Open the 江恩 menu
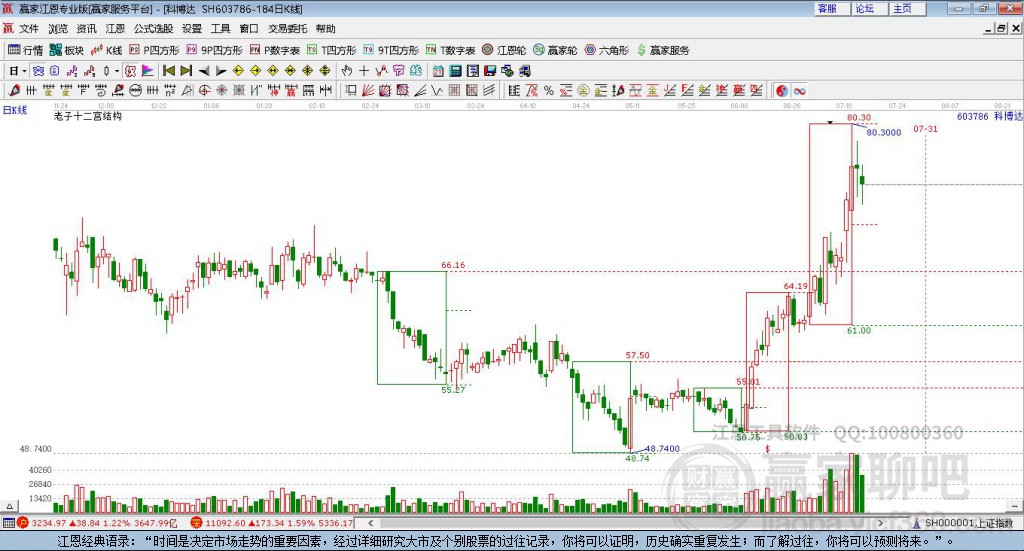This screenshot has width=1024, height=551. [115, 29]
